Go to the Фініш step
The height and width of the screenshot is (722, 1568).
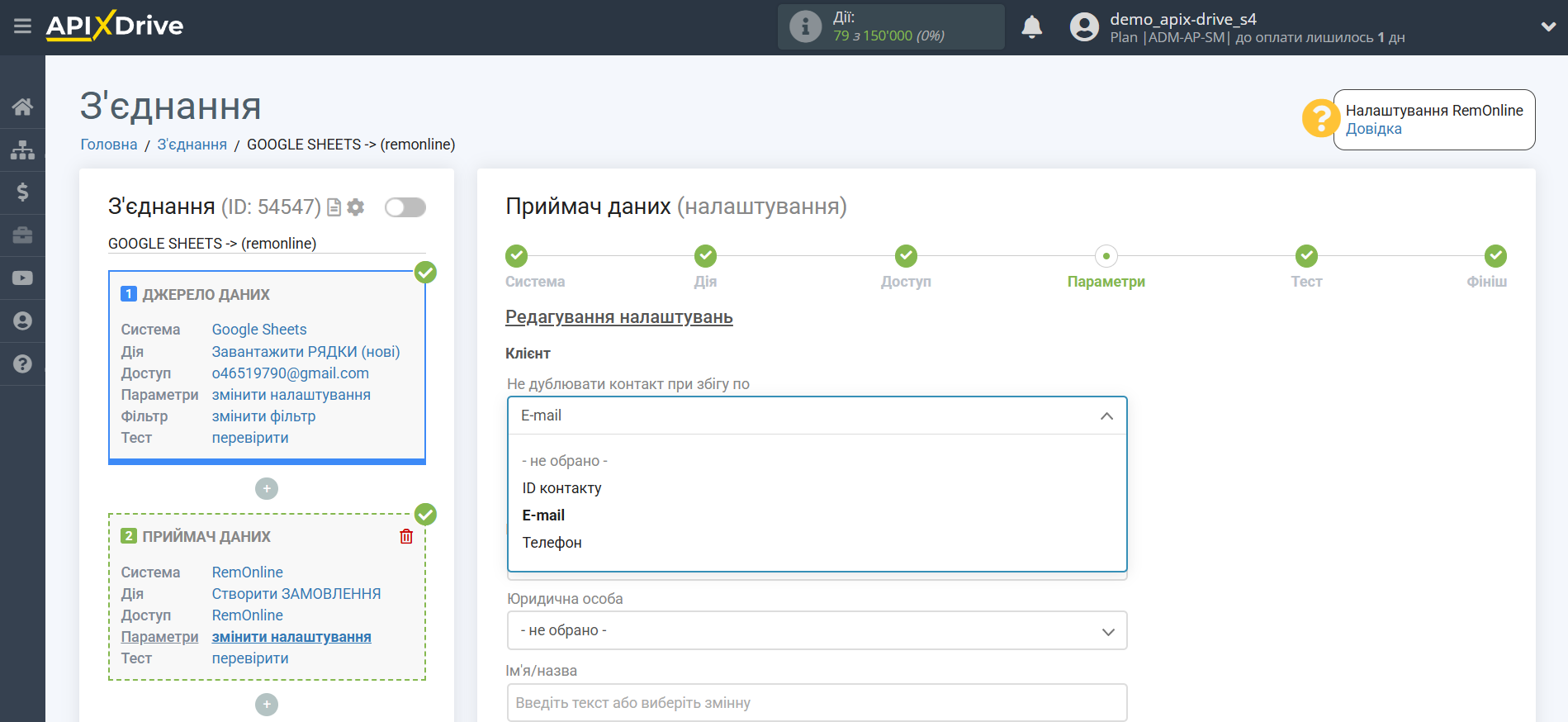pyautogui.click(x=1495, y=256)
